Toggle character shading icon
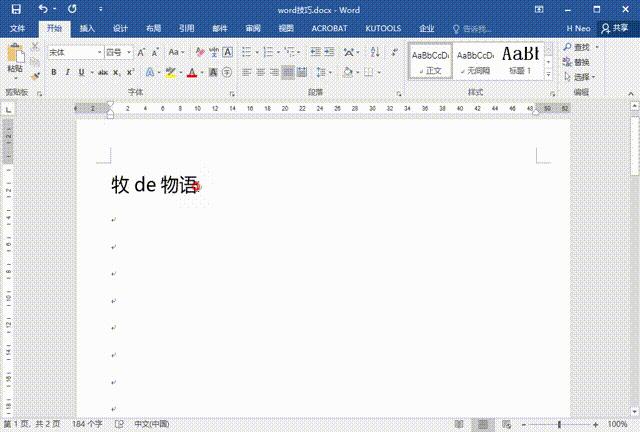 (x=213, y=72)
